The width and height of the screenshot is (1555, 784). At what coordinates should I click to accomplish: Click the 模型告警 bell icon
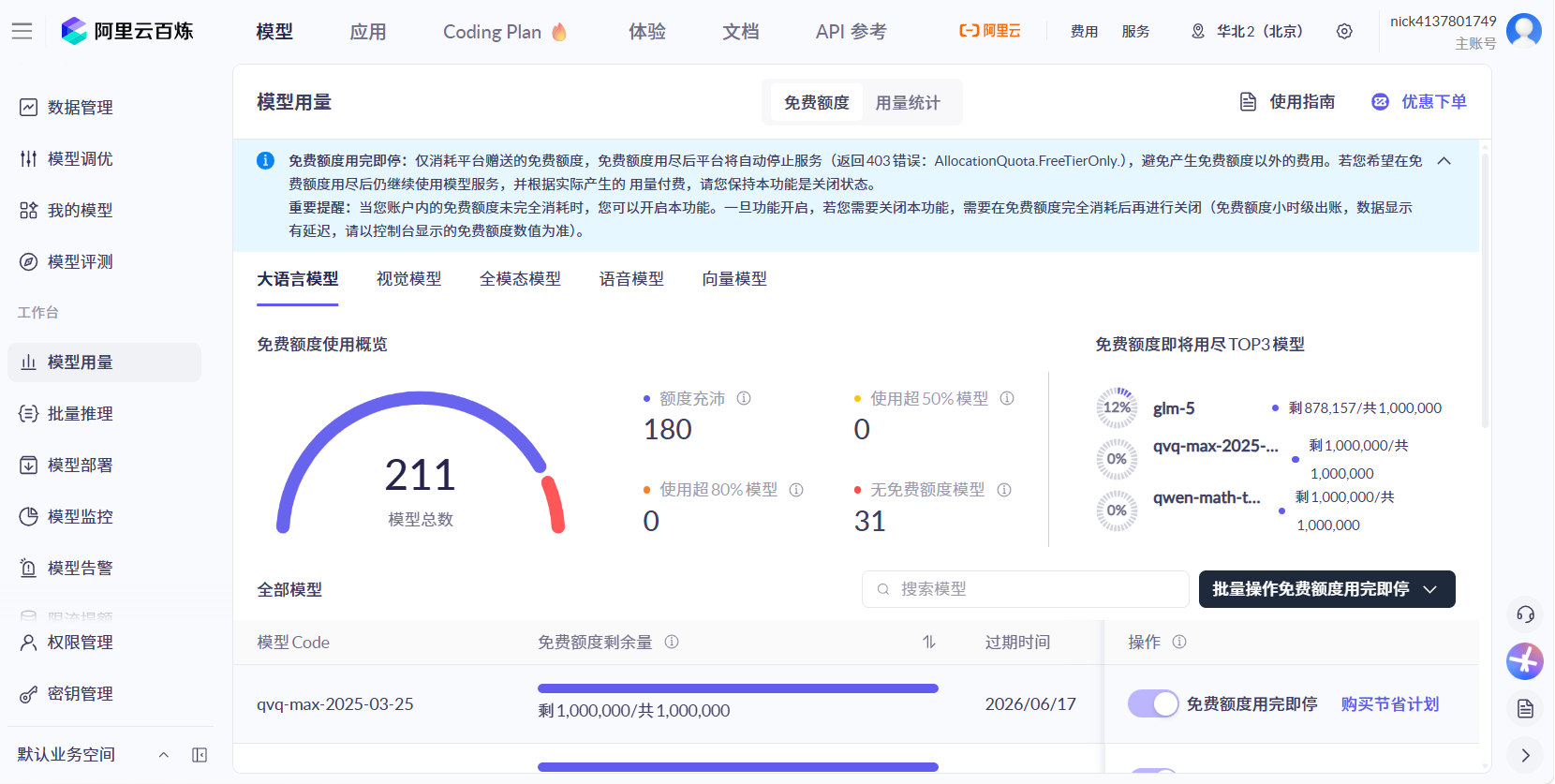click(x=29, y=569)
